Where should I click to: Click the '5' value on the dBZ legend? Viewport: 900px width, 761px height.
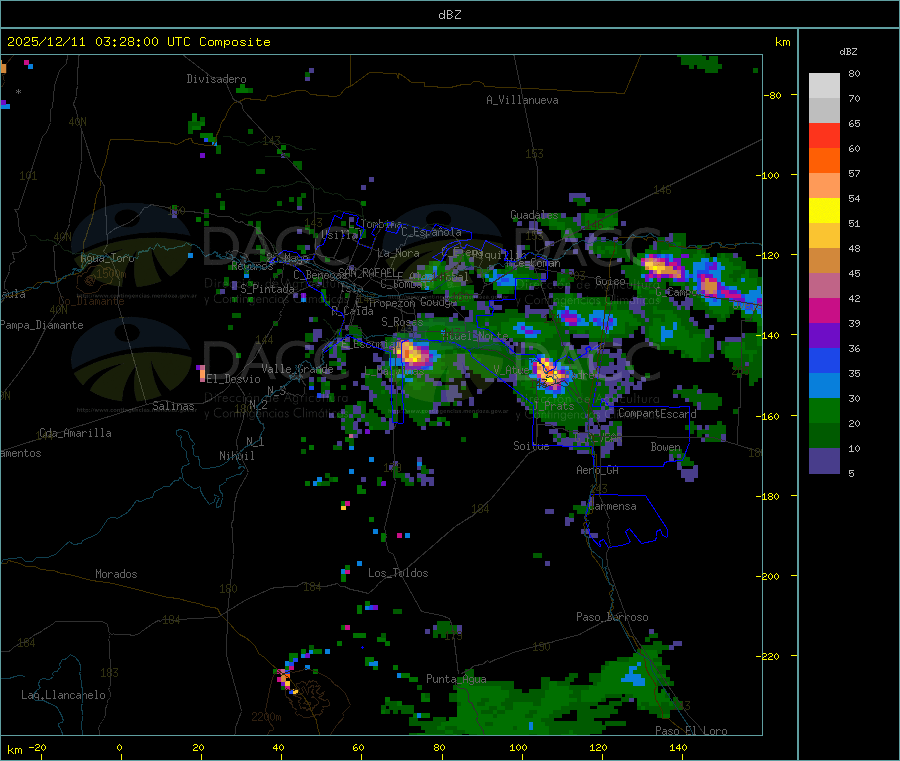point(851,473)
